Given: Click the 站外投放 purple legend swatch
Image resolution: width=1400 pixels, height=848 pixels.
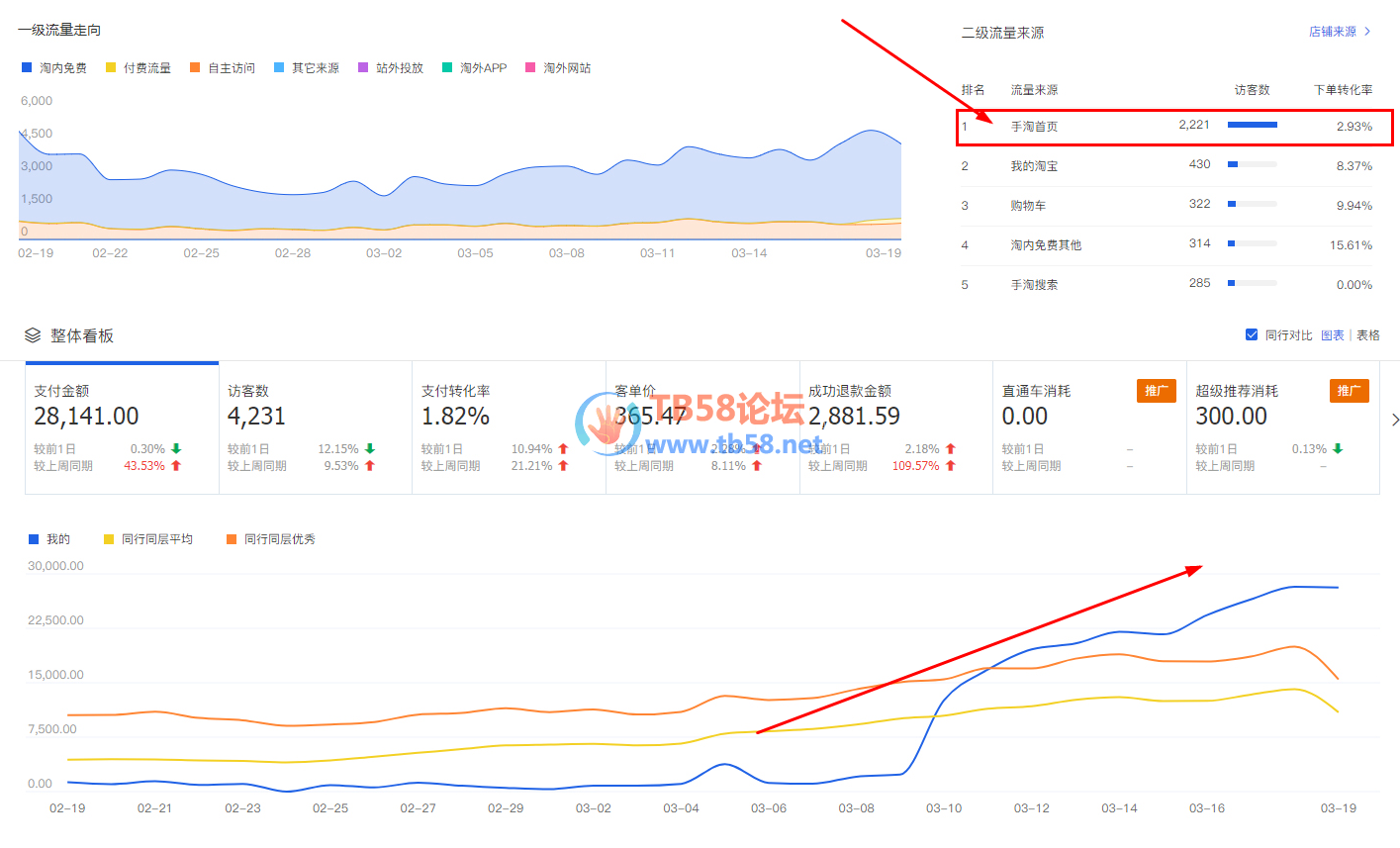Looking at the screenshot, I should coord(363,68).
